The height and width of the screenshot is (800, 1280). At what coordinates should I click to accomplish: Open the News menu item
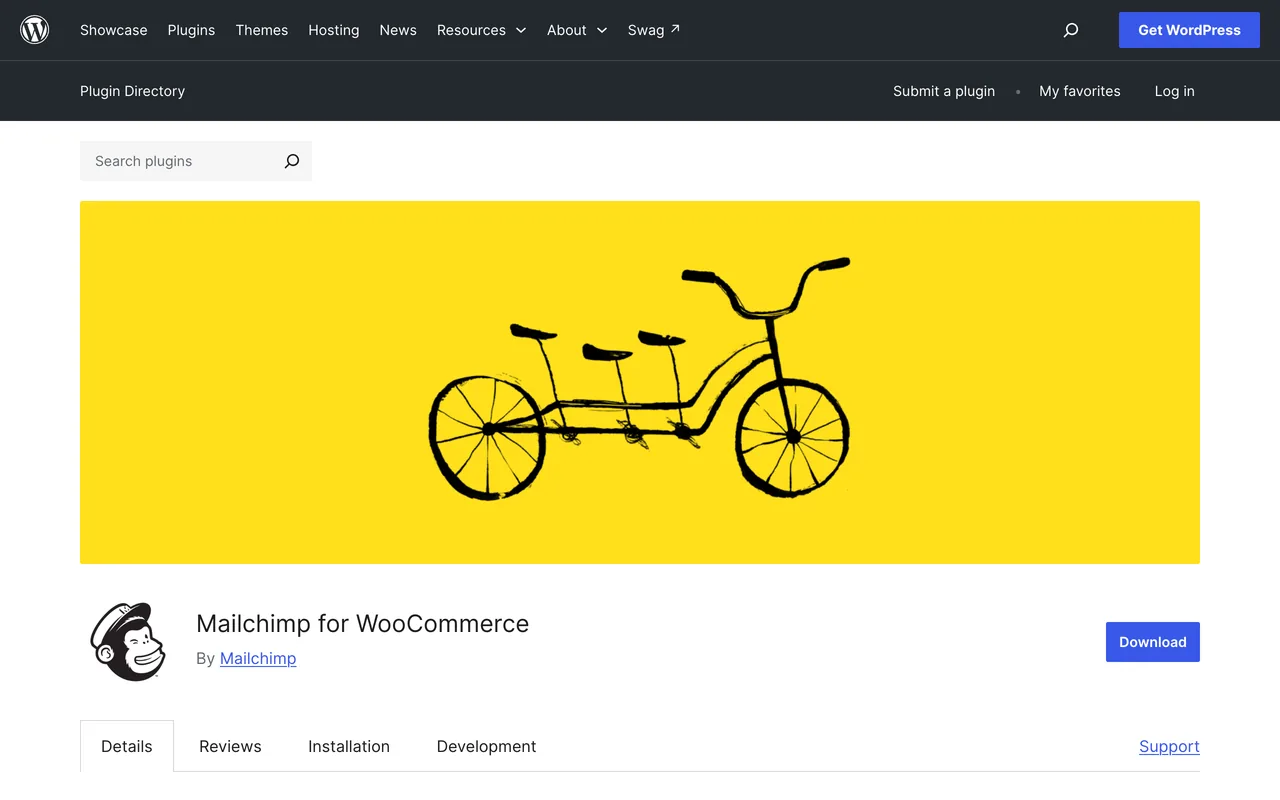point(398,30)
